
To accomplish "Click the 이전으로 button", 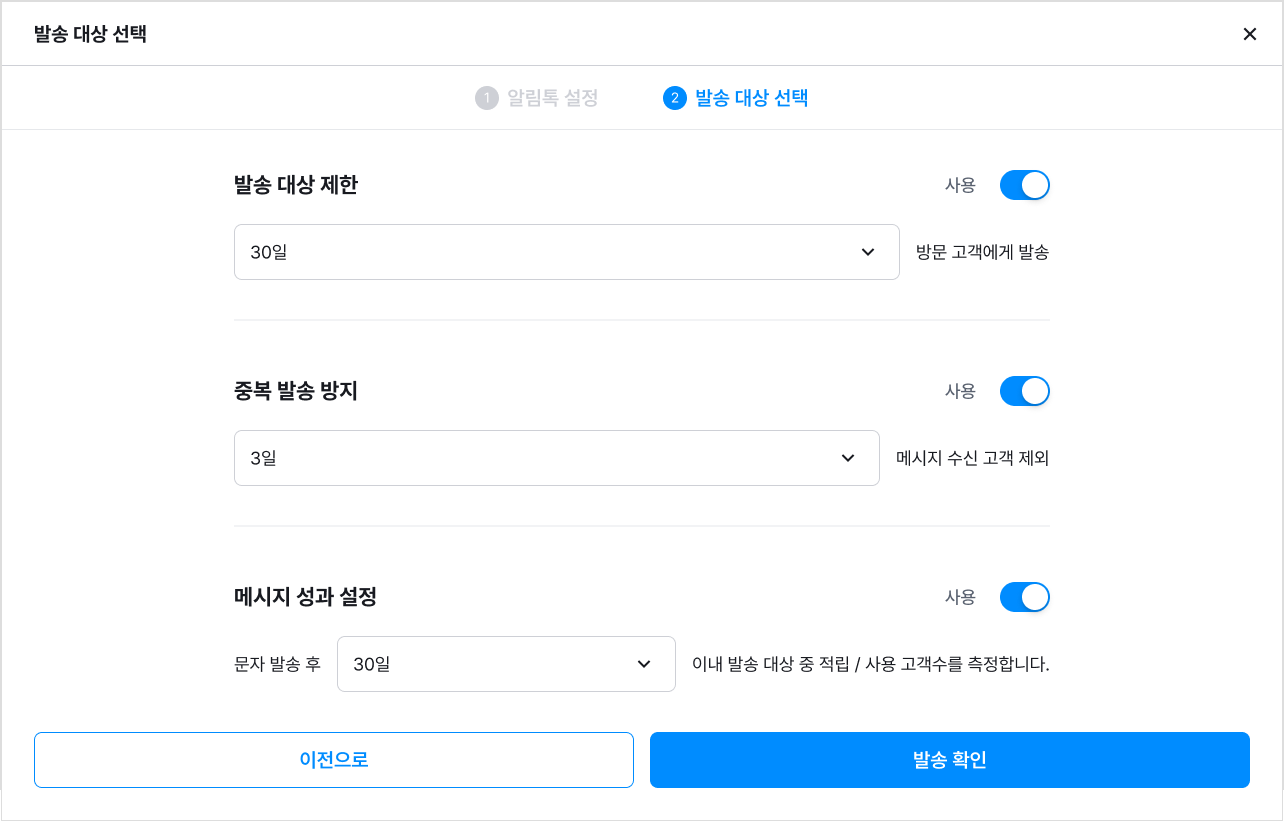I will pos(334,760).
